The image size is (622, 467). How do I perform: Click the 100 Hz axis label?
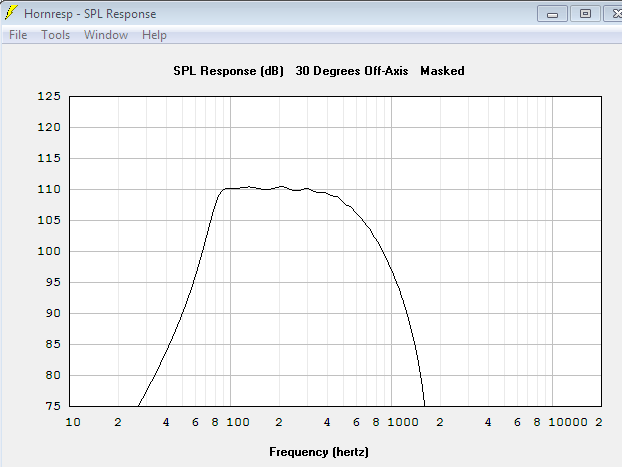tap(238, 422)
